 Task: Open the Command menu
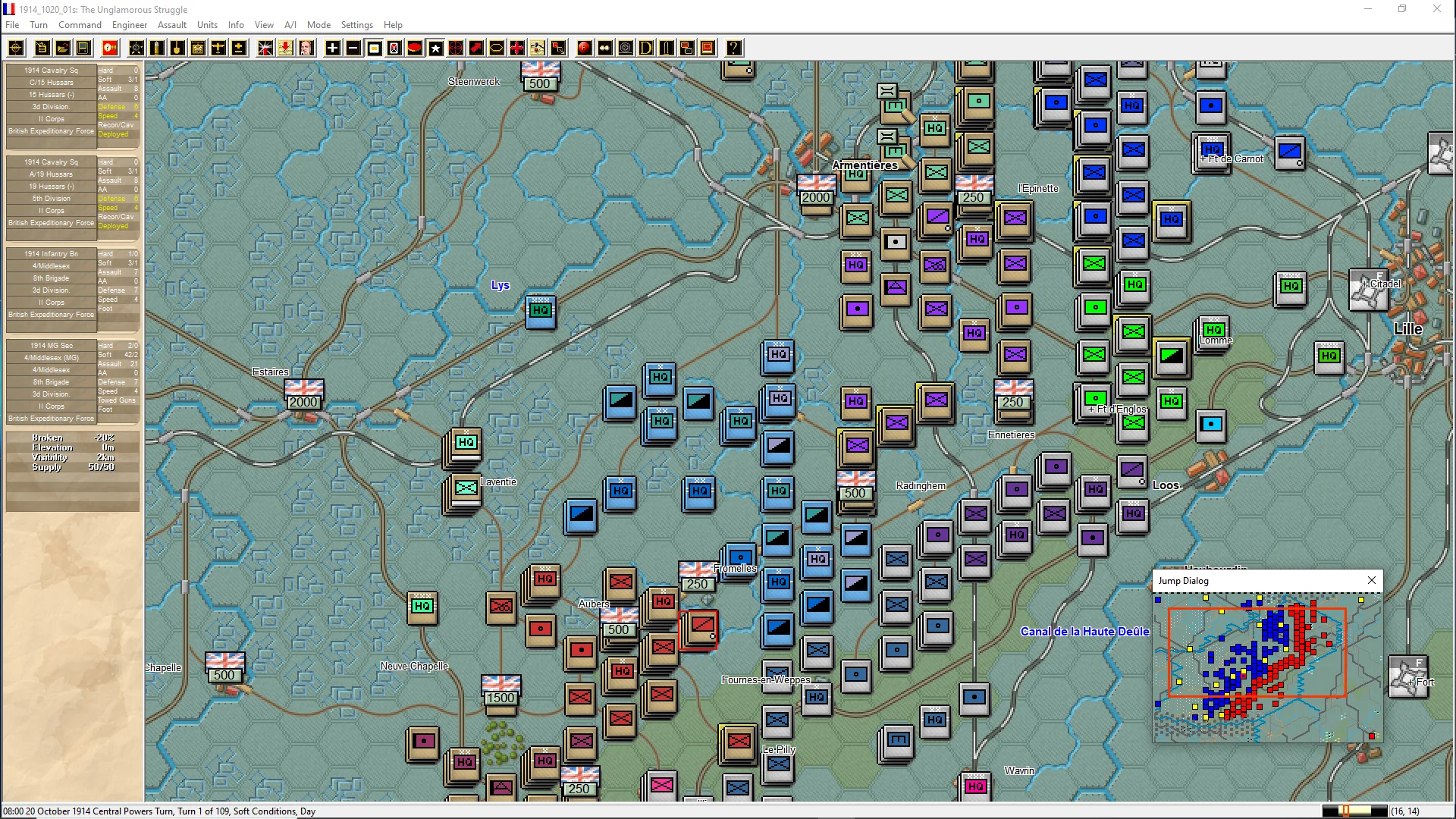click(80, 25)
